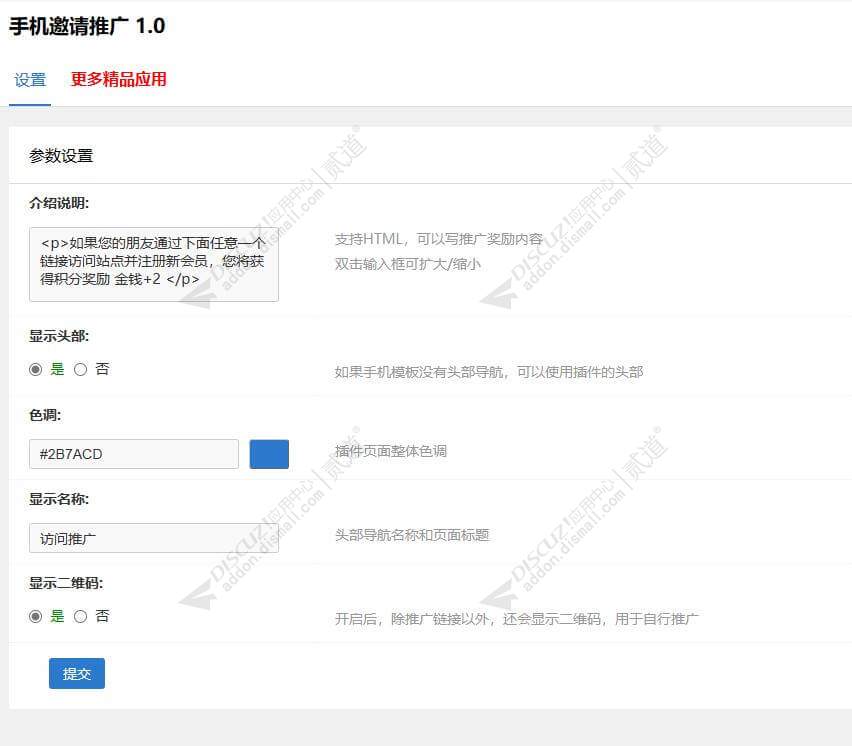Select 是 radio for 显示二维码
Viewport: 852px width, 746px height.
pyautogui.click(x=35, y=616)
